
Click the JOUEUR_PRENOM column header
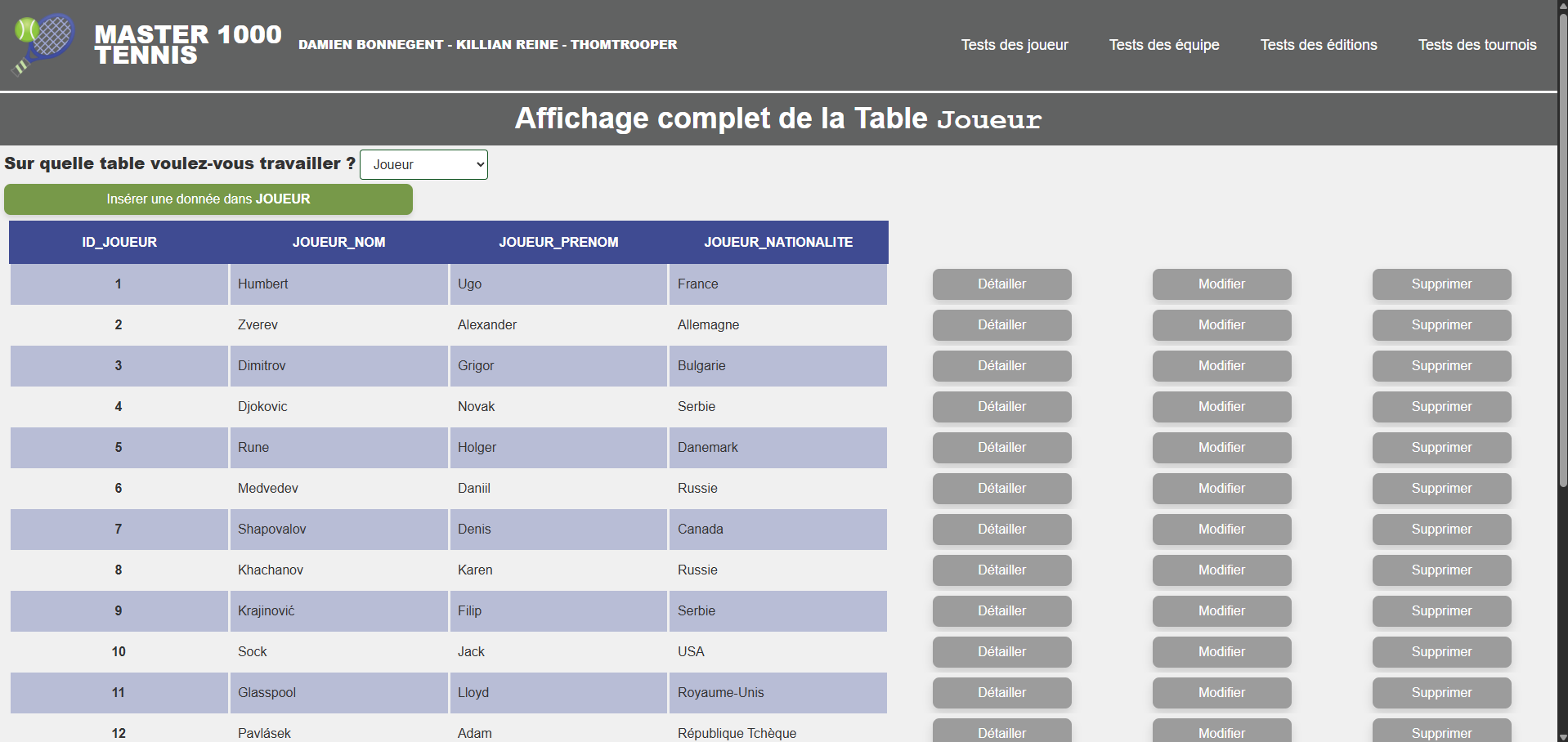[x=559, y=242]
